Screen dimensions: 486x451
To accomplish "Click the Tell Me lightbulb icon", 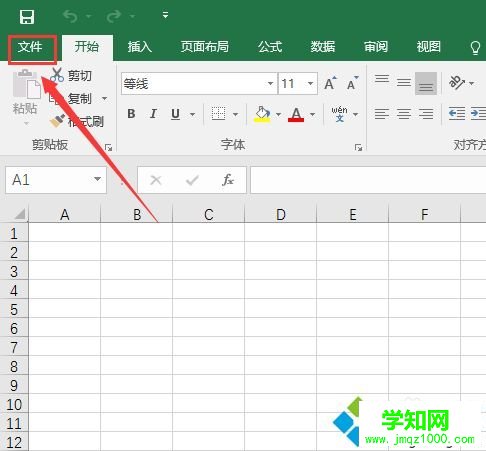I will point(475,48).
